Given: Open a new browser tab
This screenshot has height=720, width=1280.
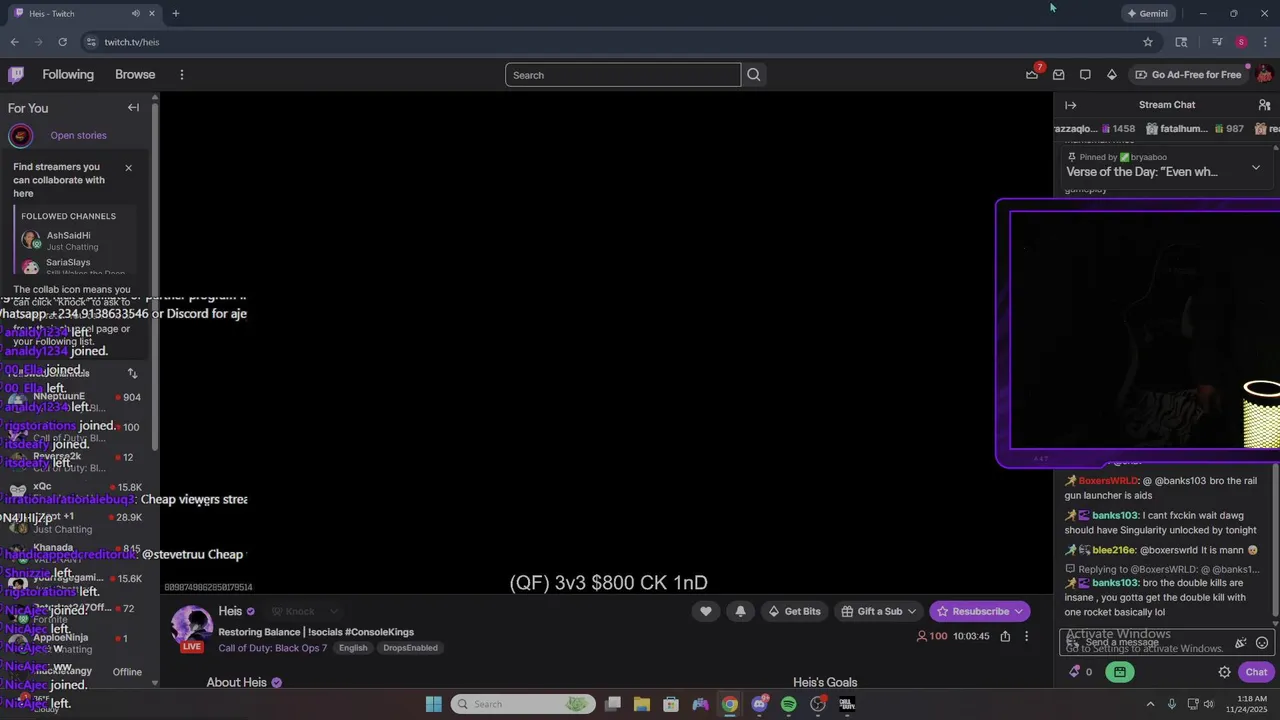Looking at the screenshot, I should point(176,13).
